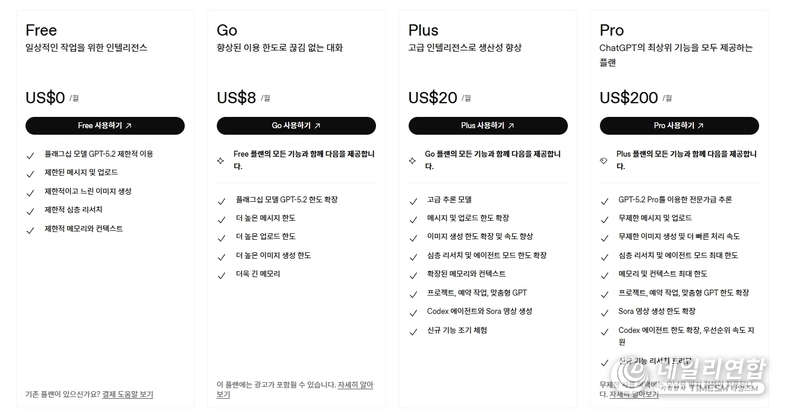Screen dimensions: 790x416
Task: Click the checkmark next to "신규 기능 조기 체험"
Action: [413, 331]
